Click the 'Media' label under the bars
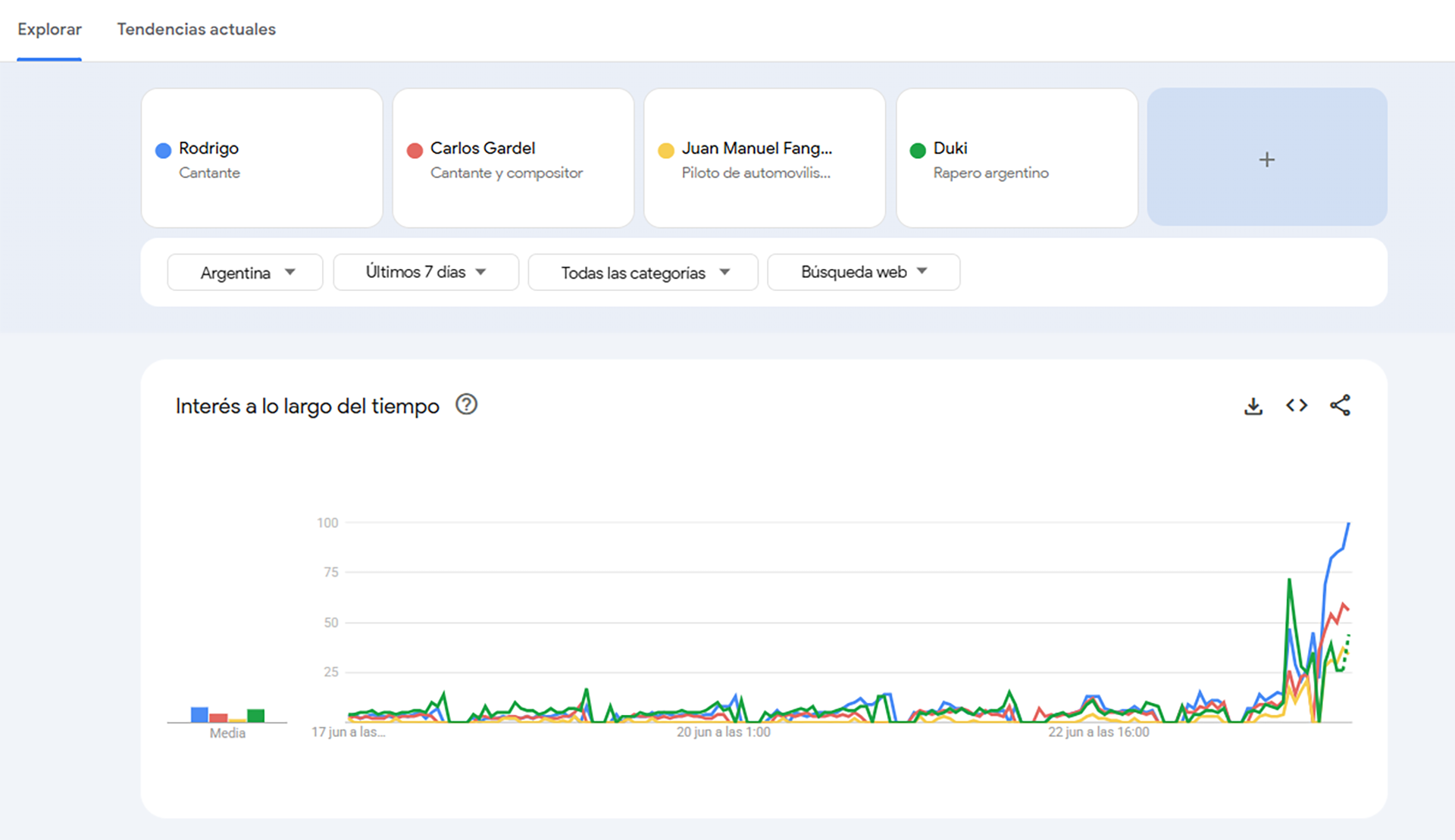Image resolution: width=1455 pixels, height=840 pixels. (227, 733)
